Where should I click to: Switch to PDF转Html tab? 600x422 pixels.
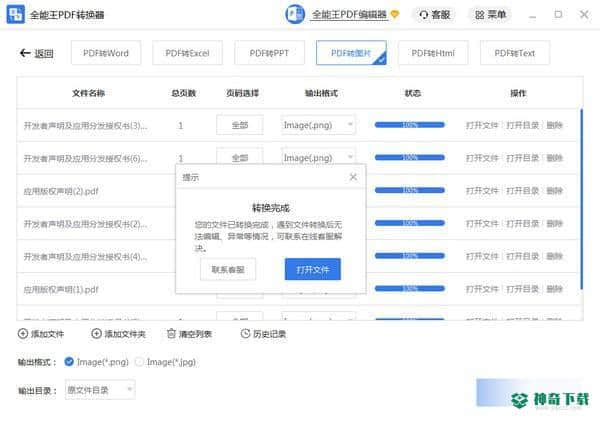click(433, 53)
